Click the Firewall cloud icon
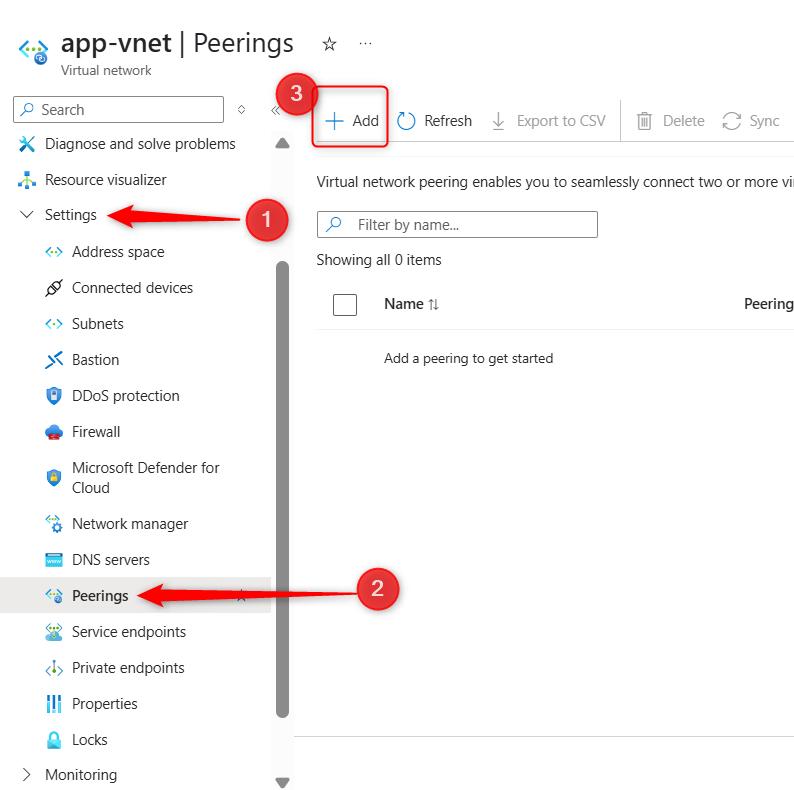The height and width of the screenshot is (790, 794). pos(54,432)
